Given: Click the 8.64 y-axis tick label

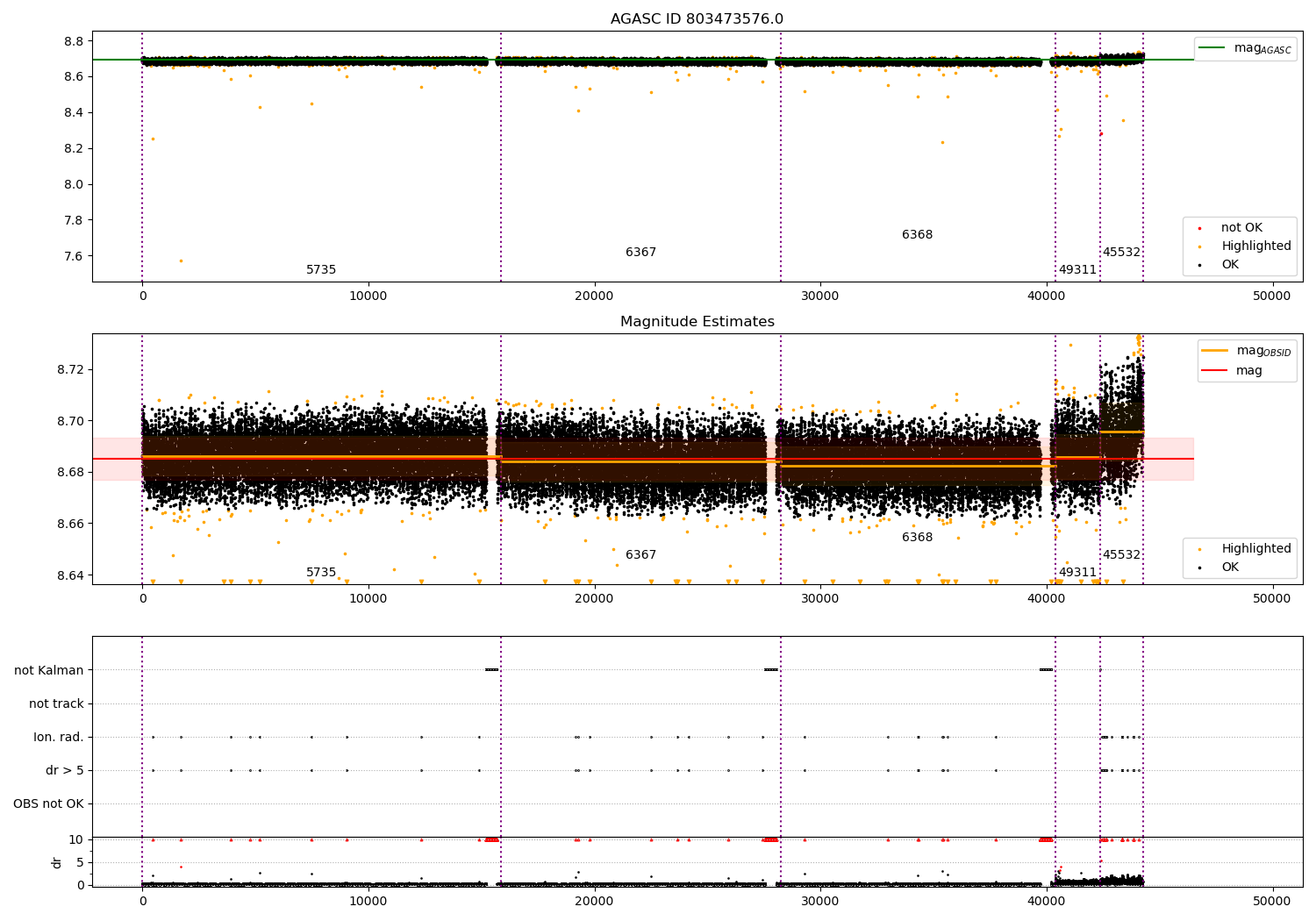Looking at the screenshot, I should tap(70, 576).
